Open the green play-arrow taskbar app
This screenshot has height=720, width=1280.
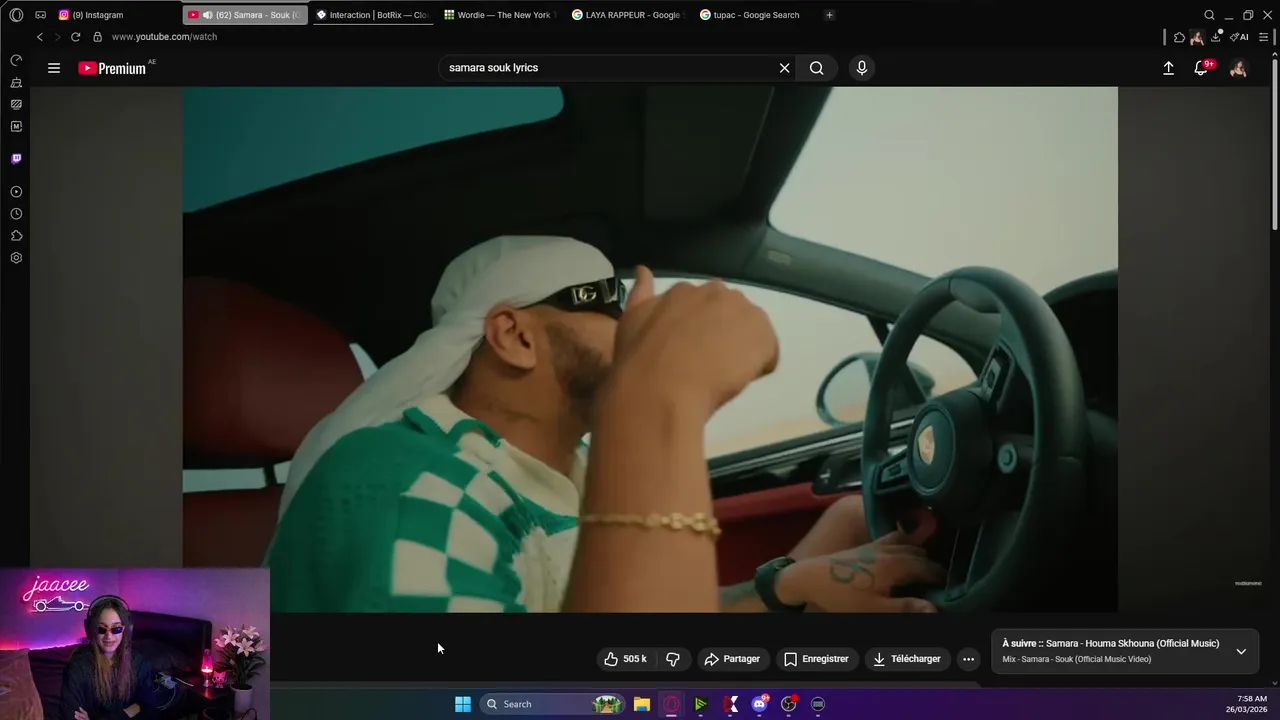pyautogui.click(x=701, y=704)
